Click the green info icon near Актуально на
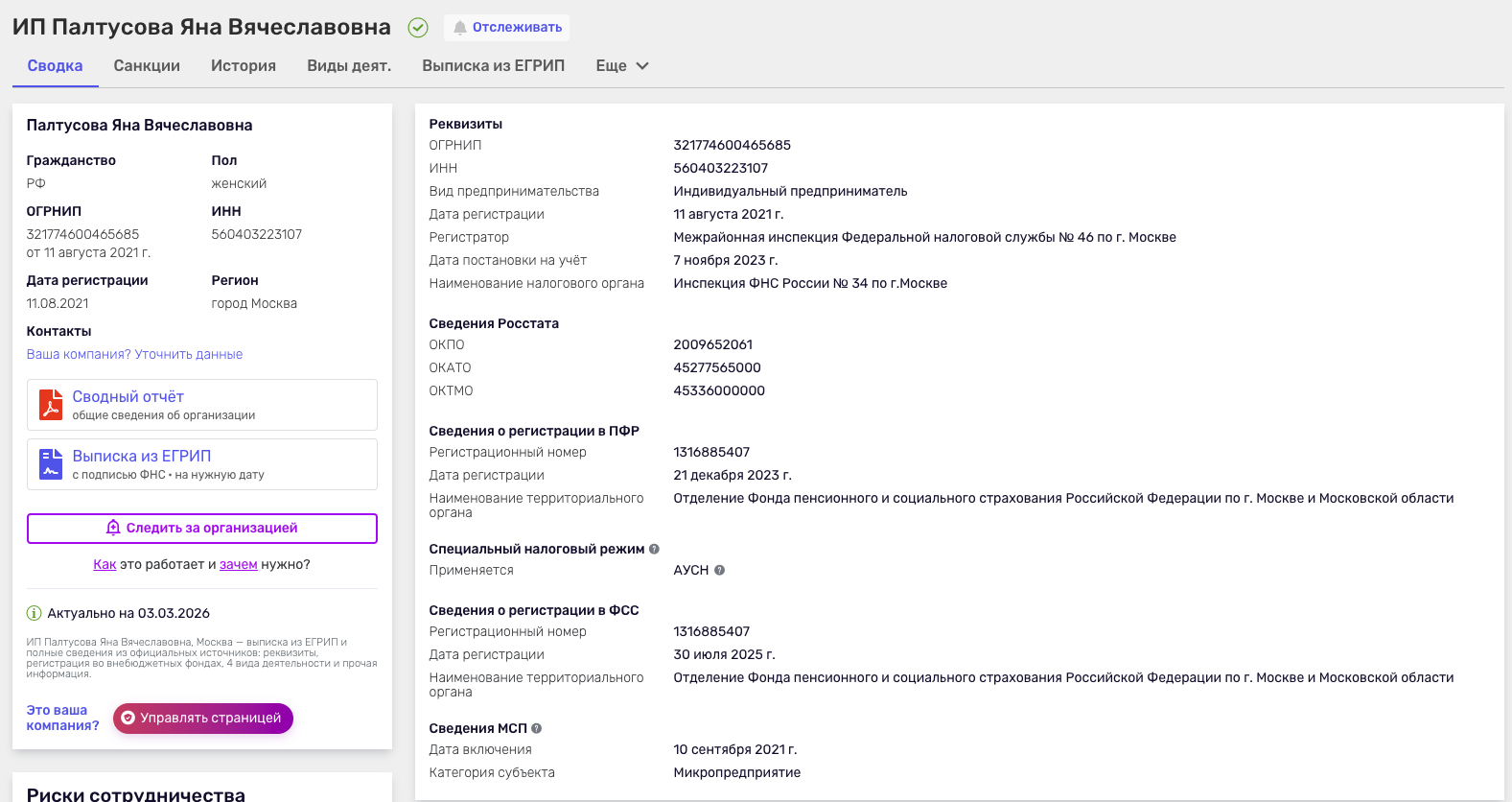 pyautogui.click(x=34, y=613)
